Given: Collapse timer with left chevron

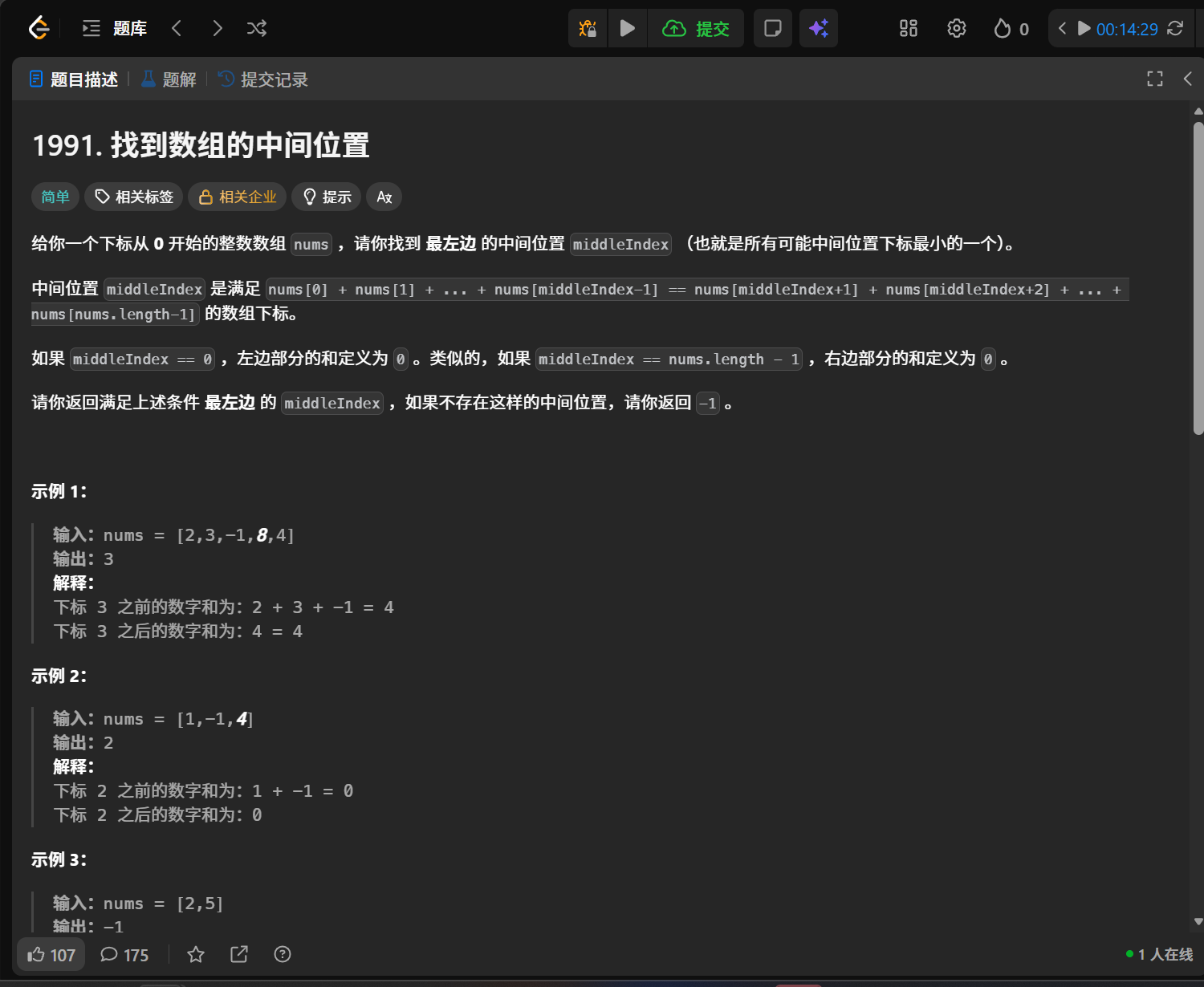Looking at the screenshot, I should 1062,29.
